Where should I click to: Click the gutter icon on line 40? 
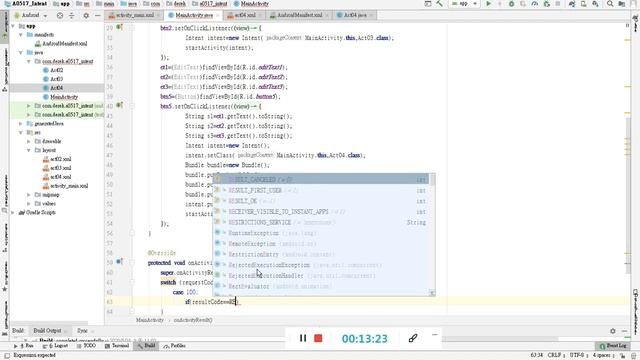119,105
